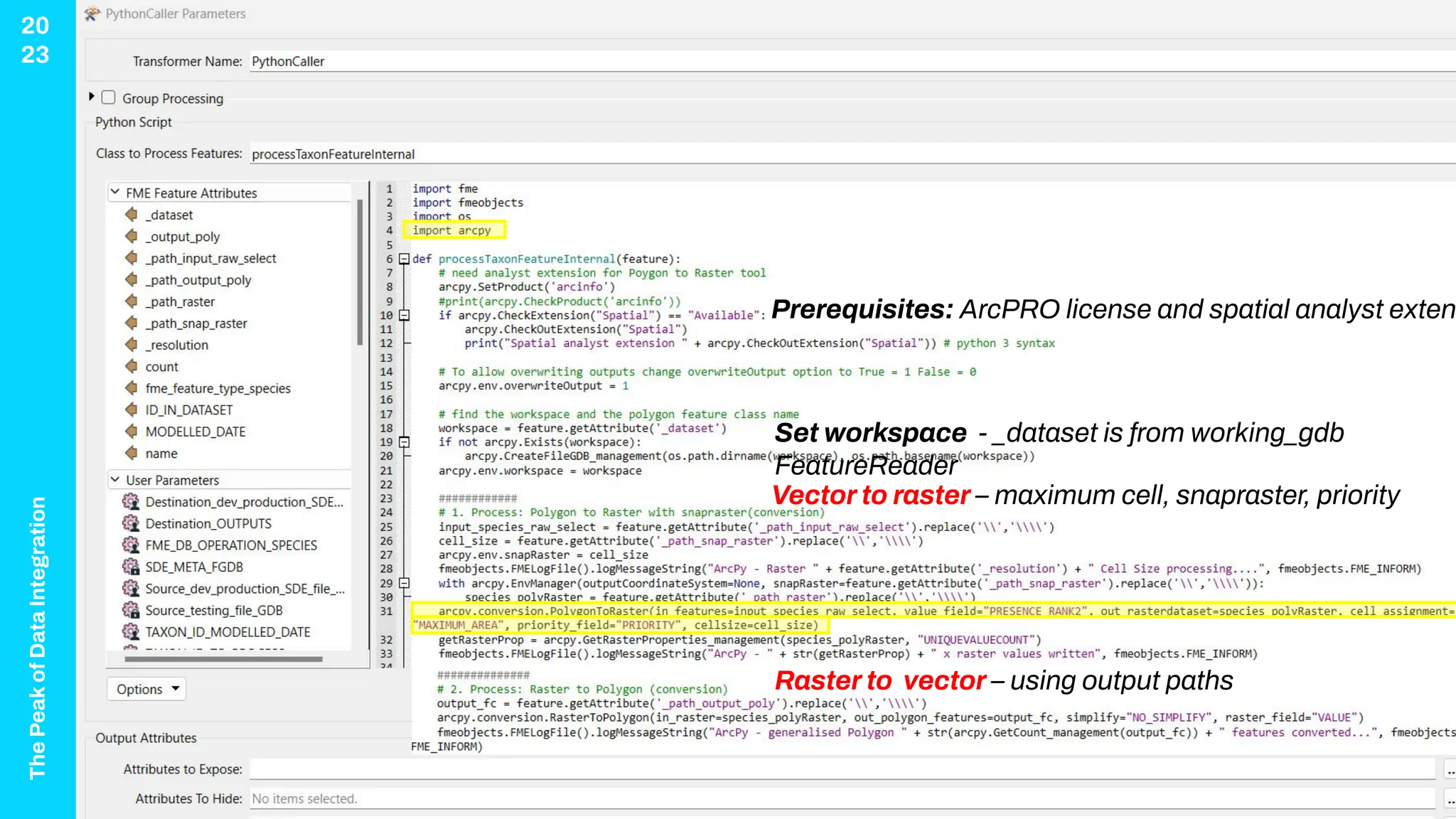1456x819 pixels.
Task: Click the _dataset attribute arrow icon
Action: pyautogui.click(x=132, y=214)
